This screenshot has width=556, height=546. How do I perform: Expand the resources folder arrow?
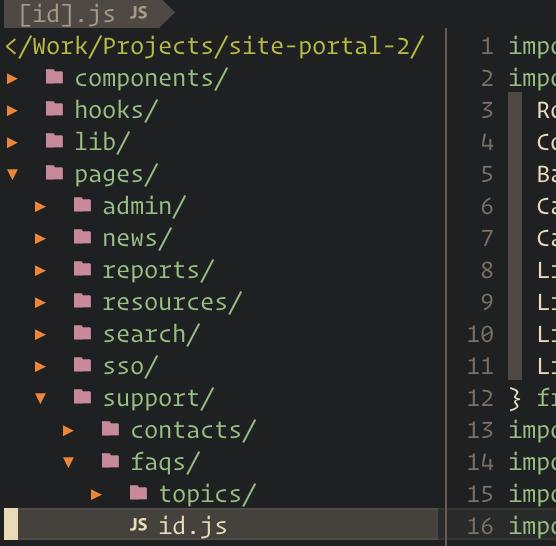[40, 302]
